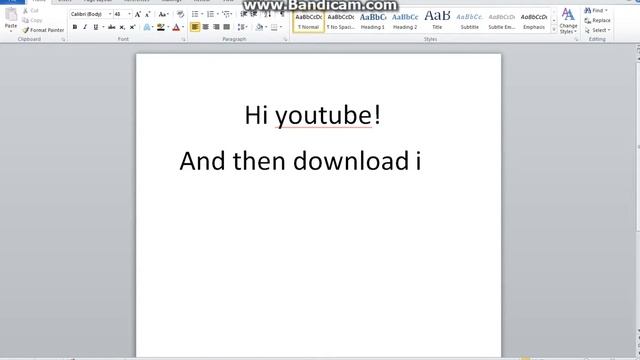Apply the Heading 2 style
The width and height of the screenshot is (640, 360).
pyautogui.click(x=405, y=22)
